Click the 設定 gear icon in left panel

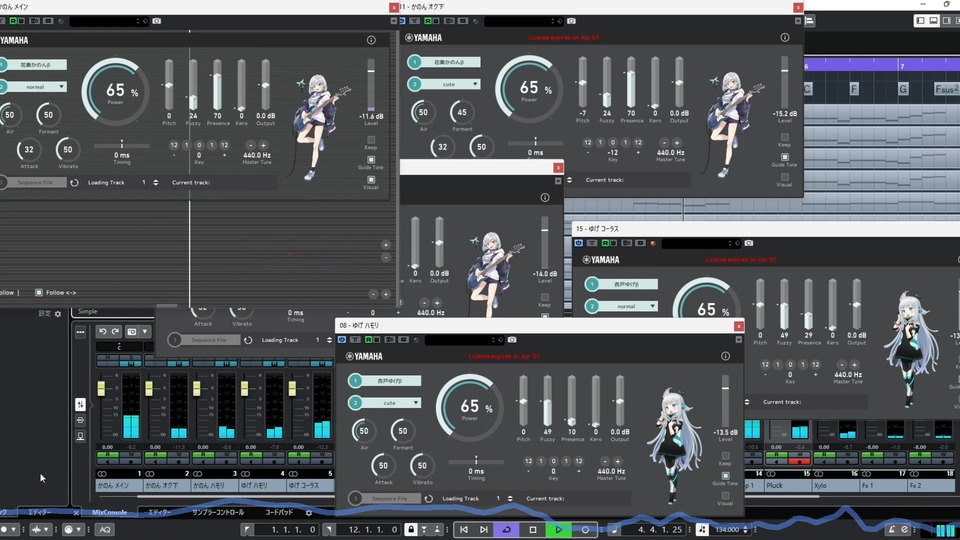coord(58,313)
